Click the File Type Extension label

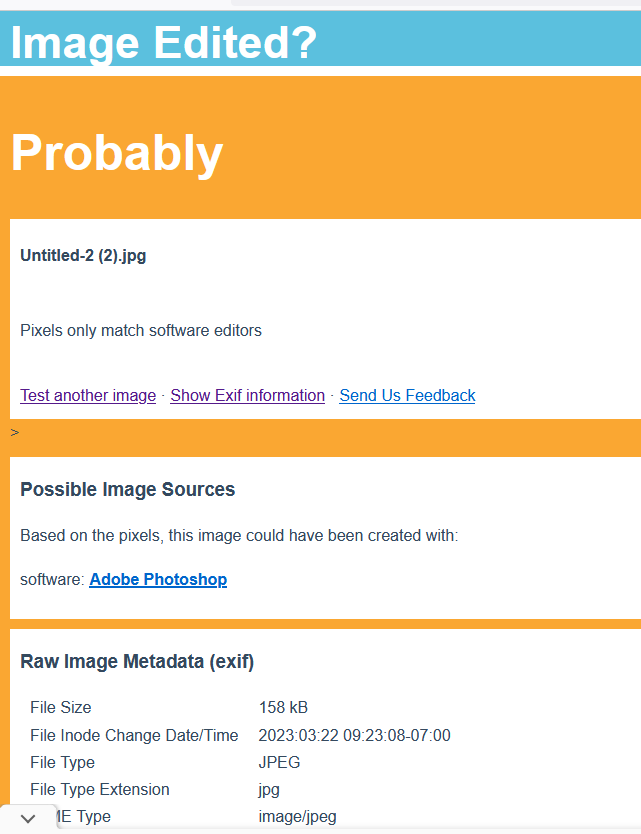click(x=99, y=789)
